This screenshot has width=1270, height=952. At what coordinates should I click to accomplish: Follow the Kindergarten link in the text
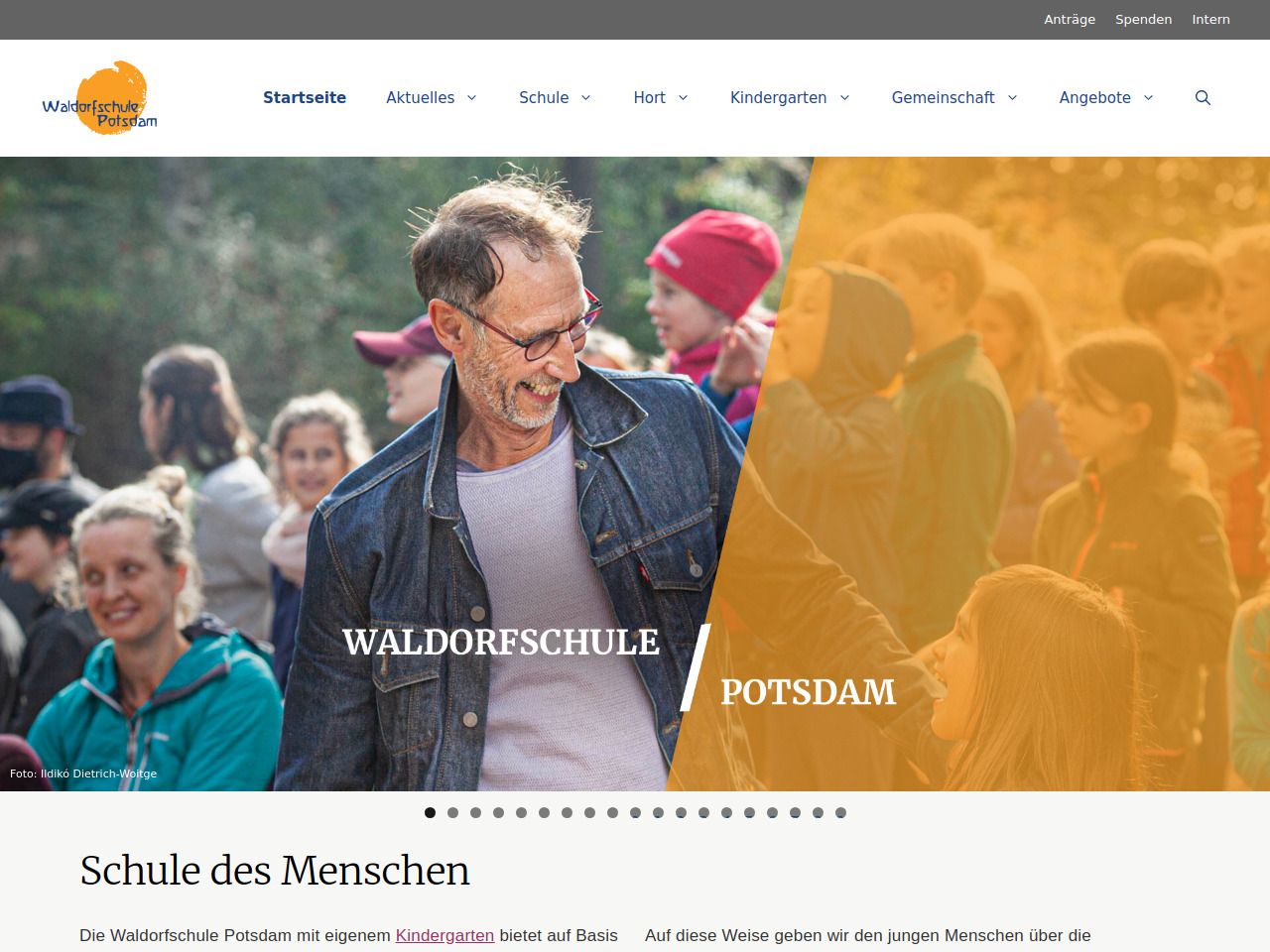click(444, 935)
